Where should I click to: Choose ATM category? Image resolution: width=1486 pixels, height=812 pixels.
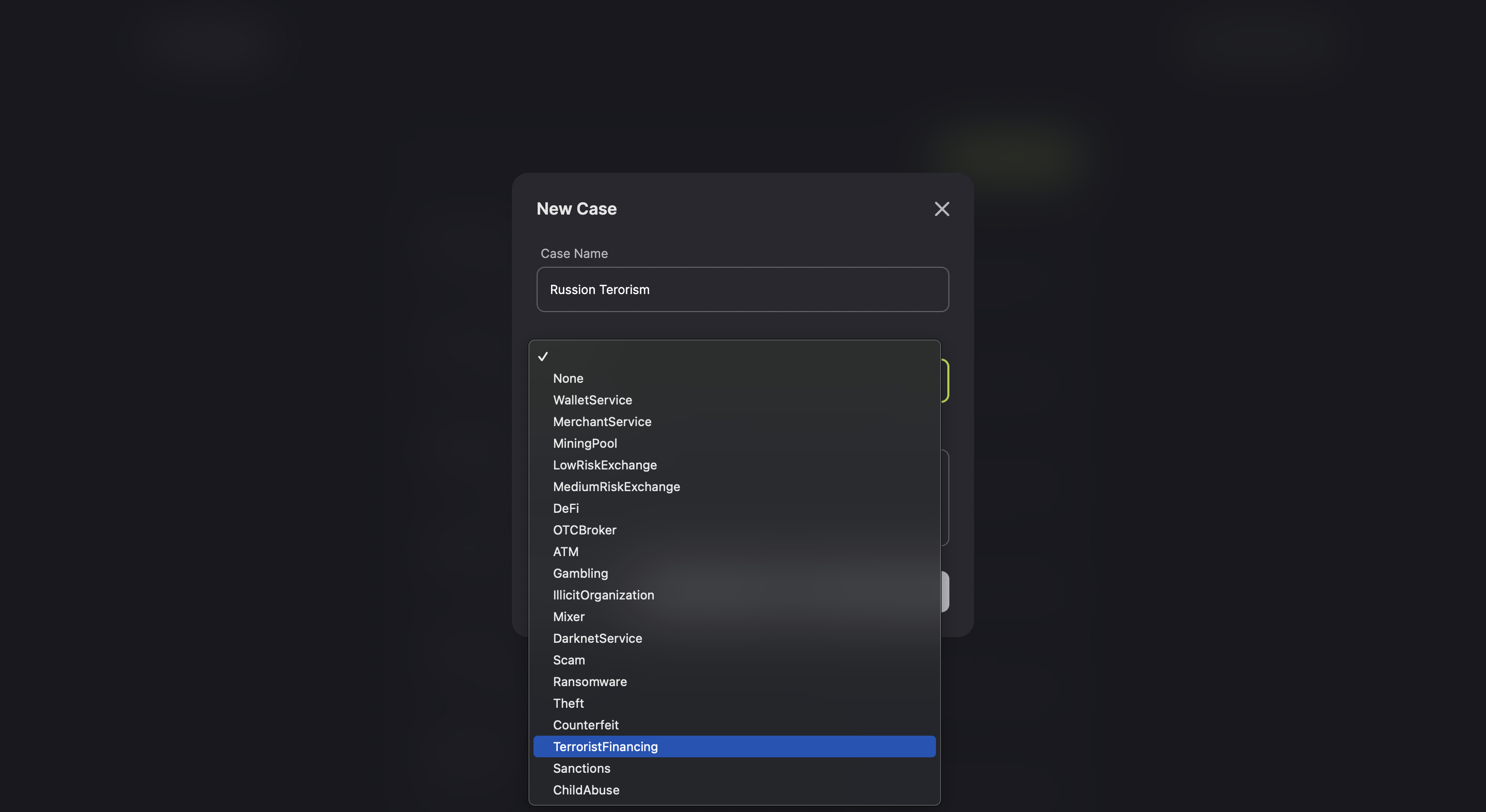point(566,551)
